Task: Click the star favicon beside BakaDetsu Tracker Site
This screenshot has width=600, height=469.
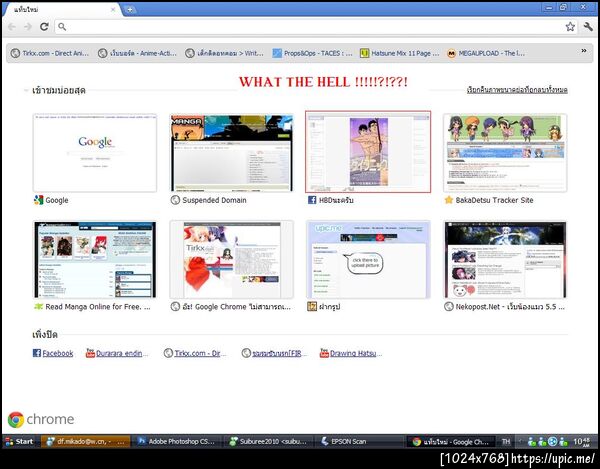Action: 448,200
